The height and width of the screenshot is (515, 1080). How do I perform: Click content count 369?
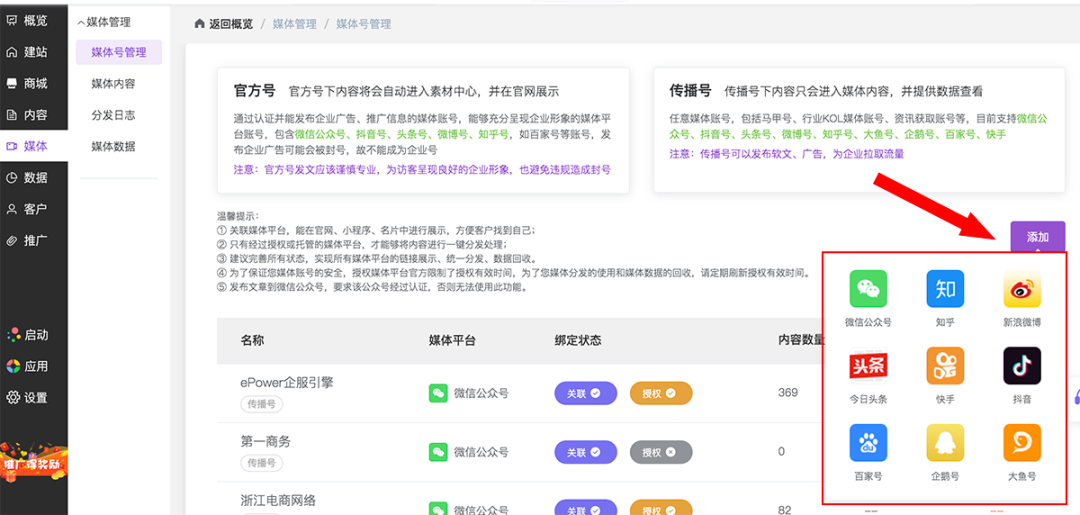(788, 392)
